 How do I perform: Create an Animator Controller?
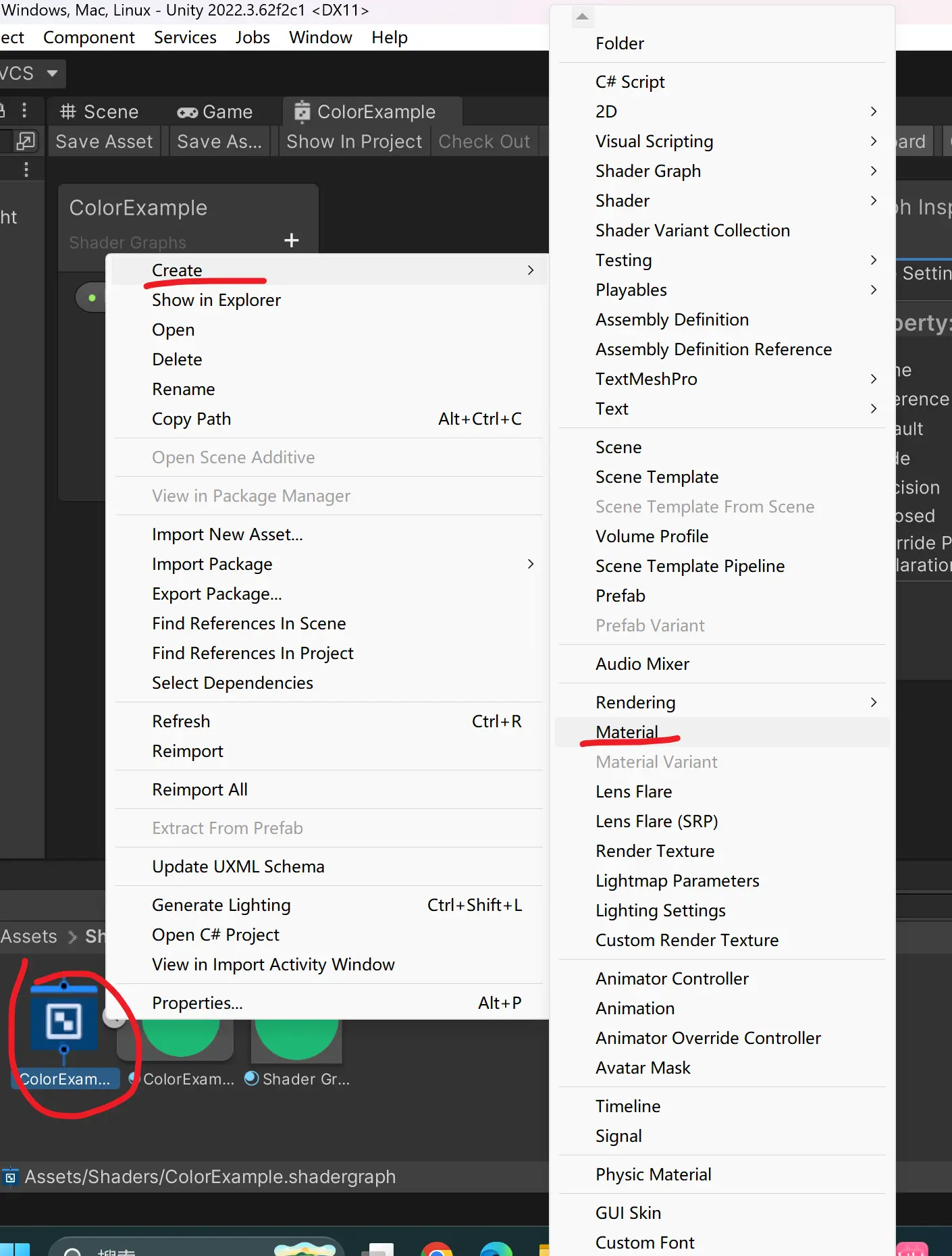pyautogui.click(x=722, y=978)
